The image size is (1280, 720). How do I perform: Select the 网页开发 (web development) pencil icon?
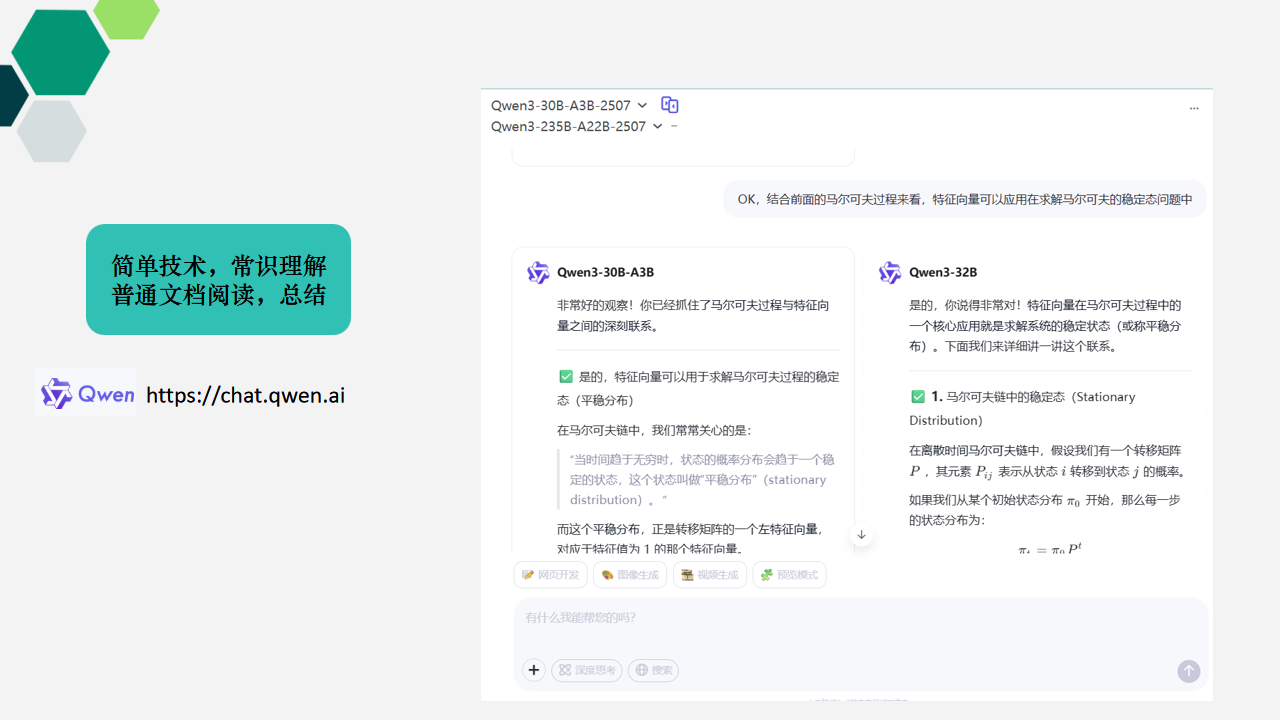tap(528, 574)
